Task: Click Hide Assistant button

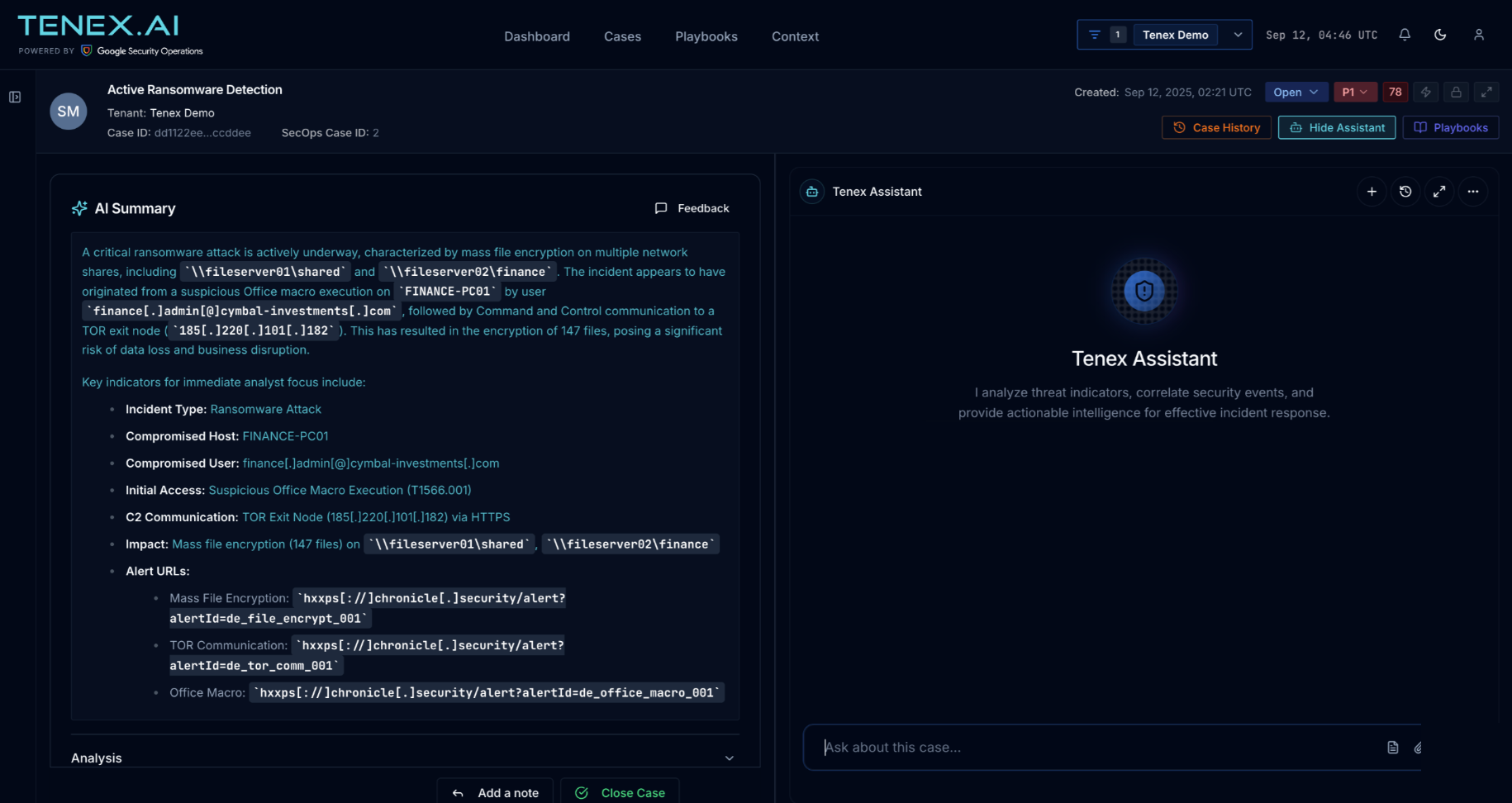Action: [x=1337, y=127]
